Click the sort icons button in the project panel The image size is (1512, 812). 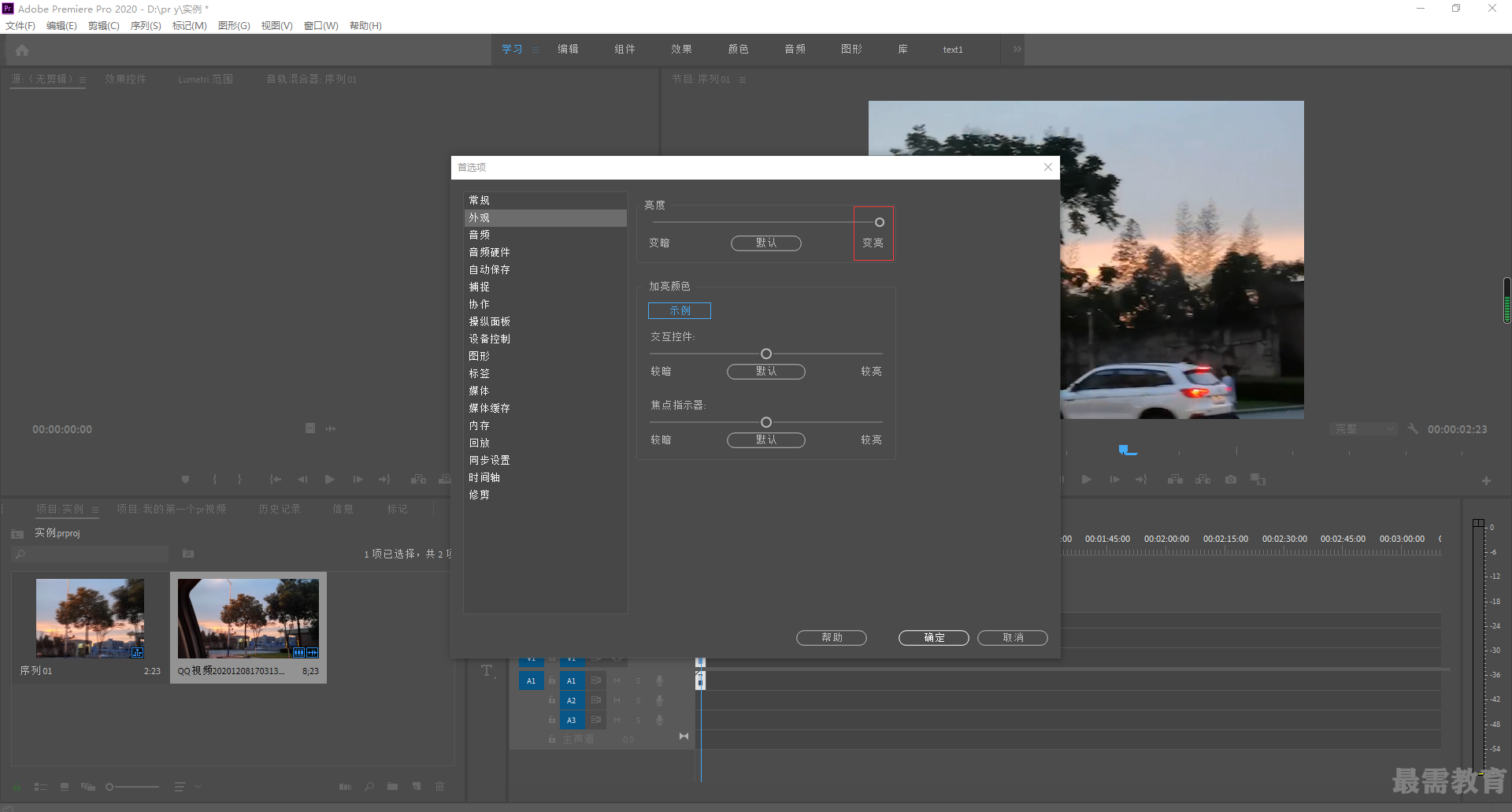pos(180,787)
